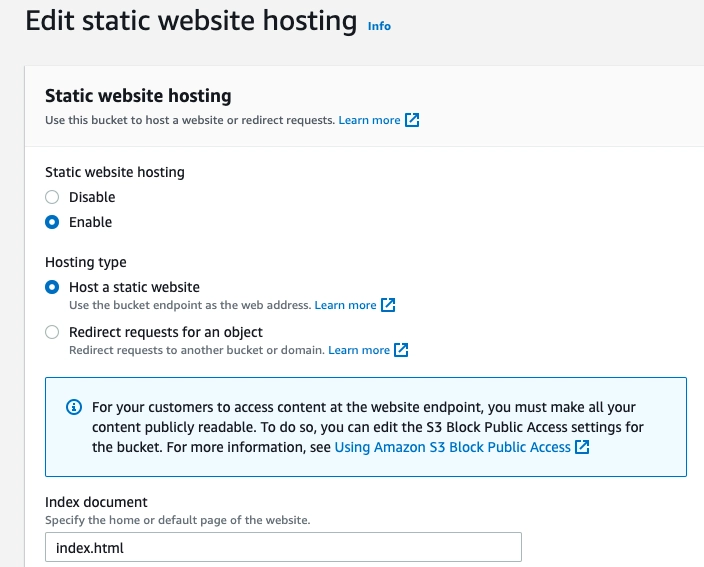Viewport: 704px width, 567px height.
Task: Click the external link icon beside header Learn more
Action: 412,121
